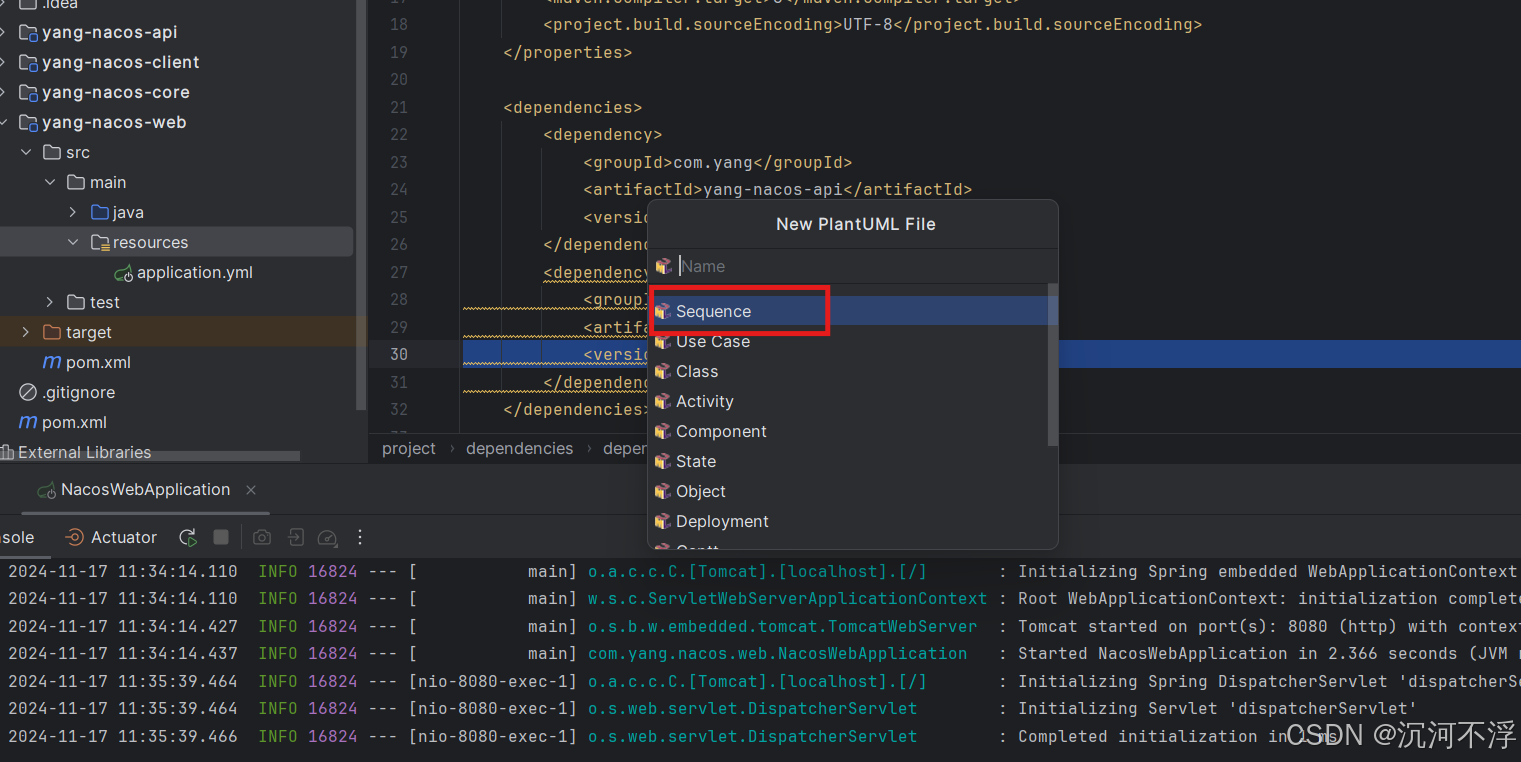The height and width of the screenshot is (762, 1521).
Task: Click the camera thread dump icon
Action: (262, 537)
